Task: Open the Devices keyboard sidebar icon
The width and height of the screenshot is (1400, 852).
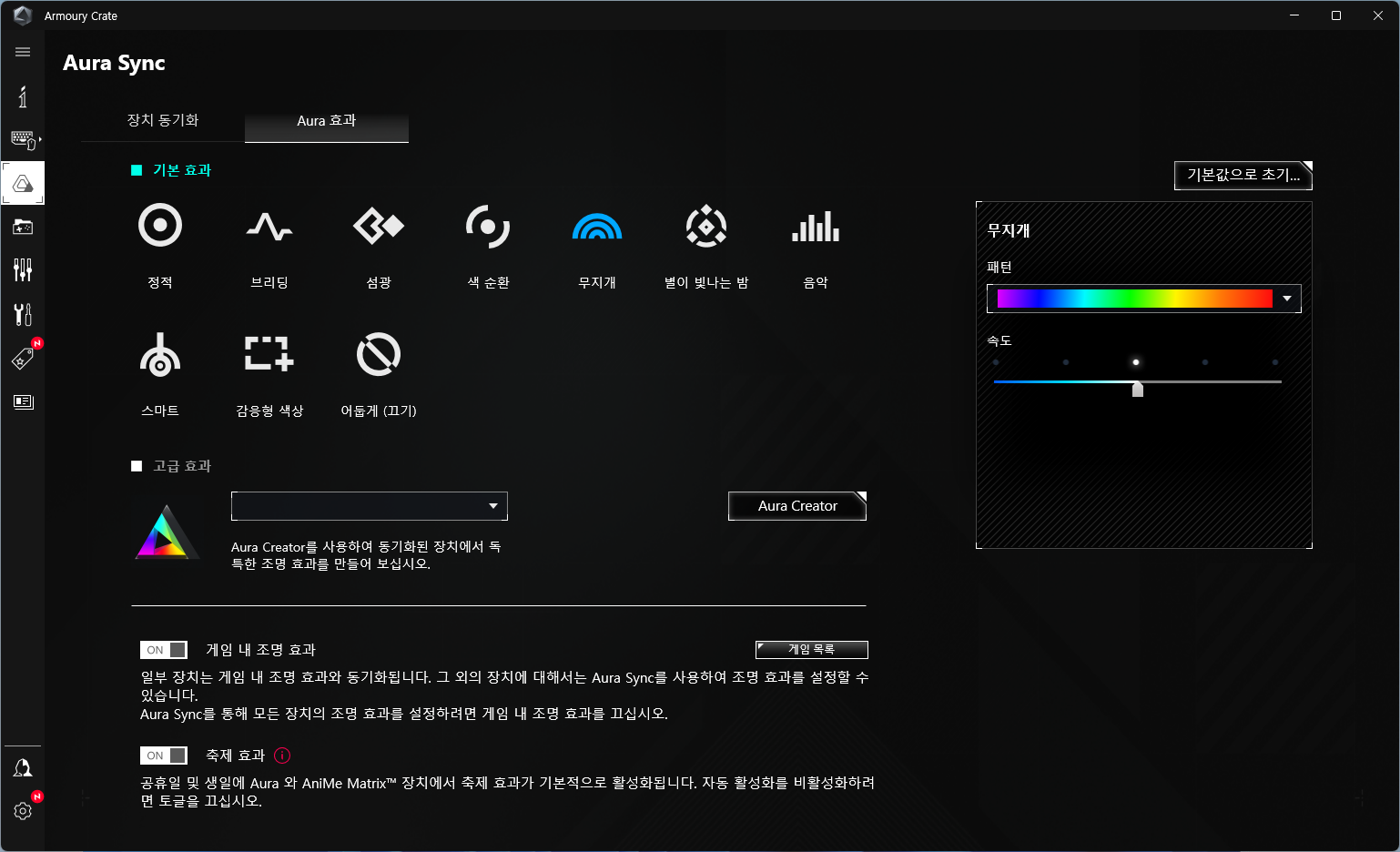Action: click(x=24, y=139)
